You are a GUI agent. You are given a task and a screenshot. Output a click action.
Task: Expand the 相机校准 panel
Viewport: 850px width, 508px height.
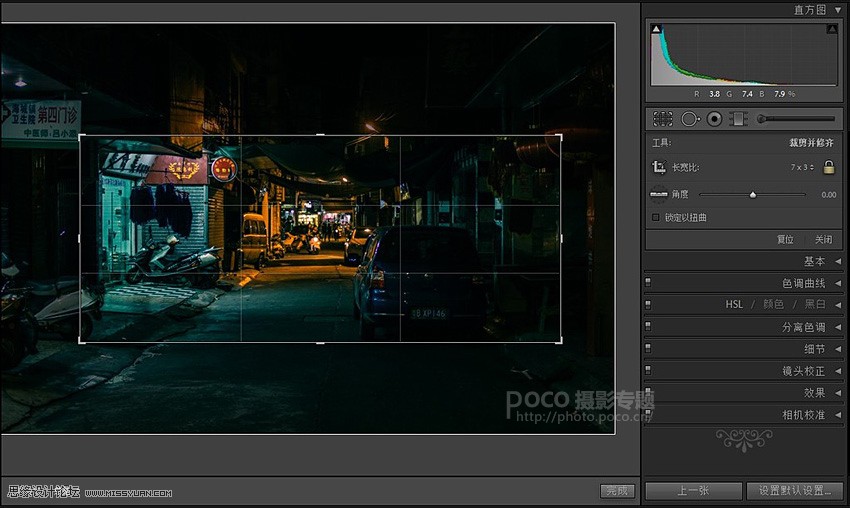tap(838, 415)
